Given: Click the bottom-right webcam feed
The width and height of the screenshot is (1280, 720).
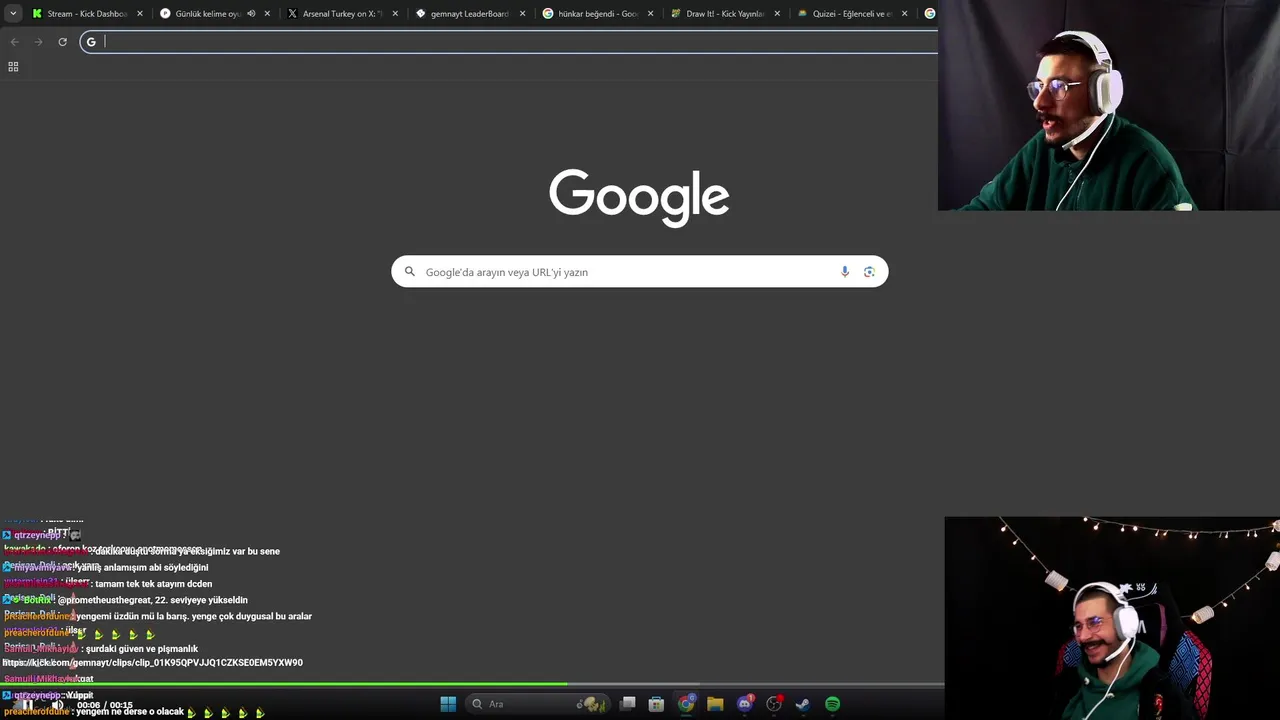Looking at the screenshot, I should pyautogui.click(x=1112, y=618).
